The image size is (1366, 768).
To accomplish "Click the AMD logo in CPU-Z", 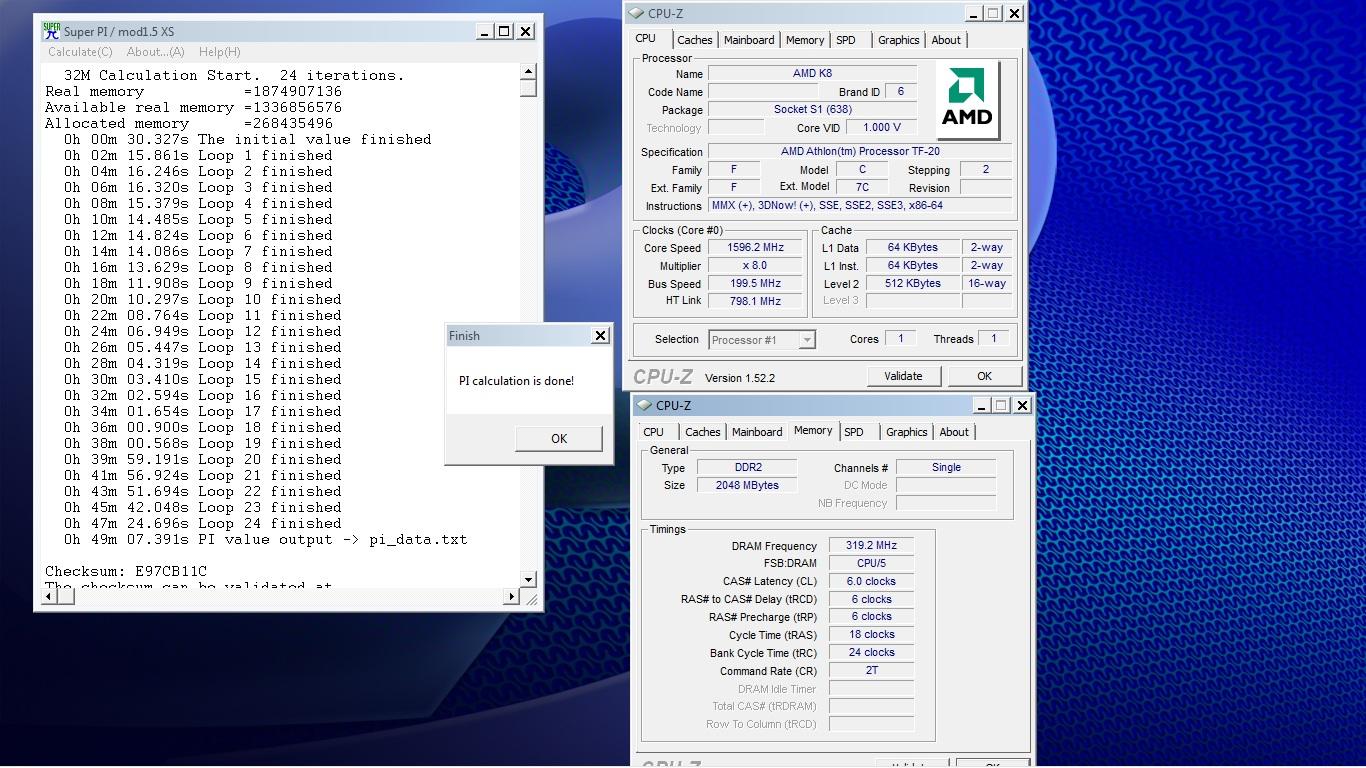I will [x=969, y=101].
